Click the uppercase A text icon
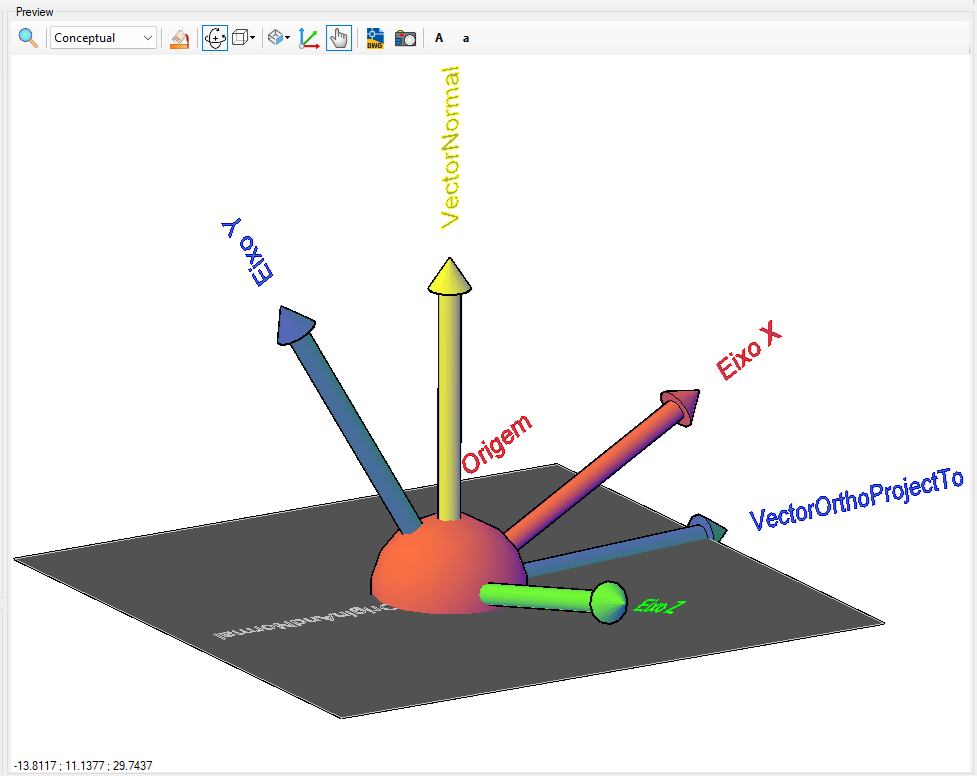Viewport: 977px width, 776px height. [438, 38]
